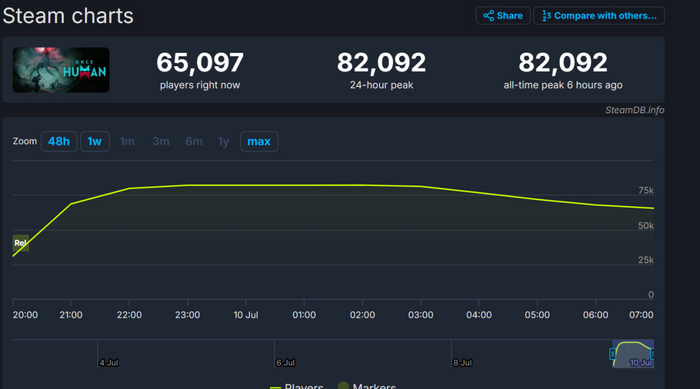Viewport: 700px width, 389px height.
Task: Set zoom range to 1w
Action: click(x=95, y=142)
